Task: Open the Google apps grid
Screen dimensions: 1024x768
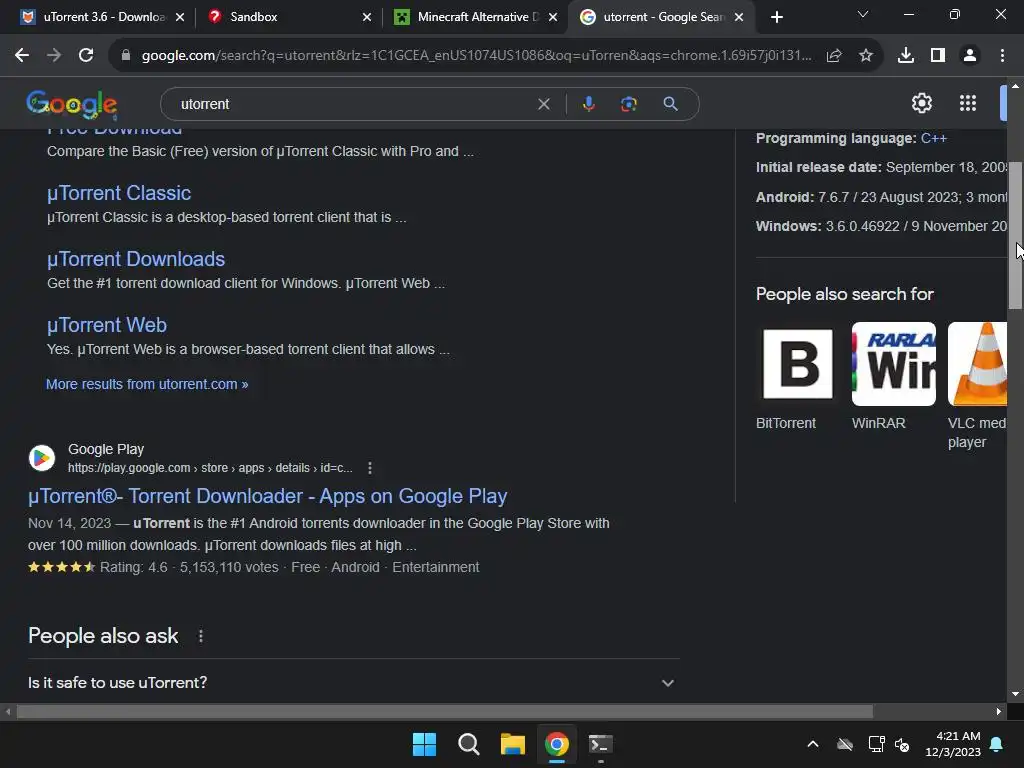Action: [968, 103]
